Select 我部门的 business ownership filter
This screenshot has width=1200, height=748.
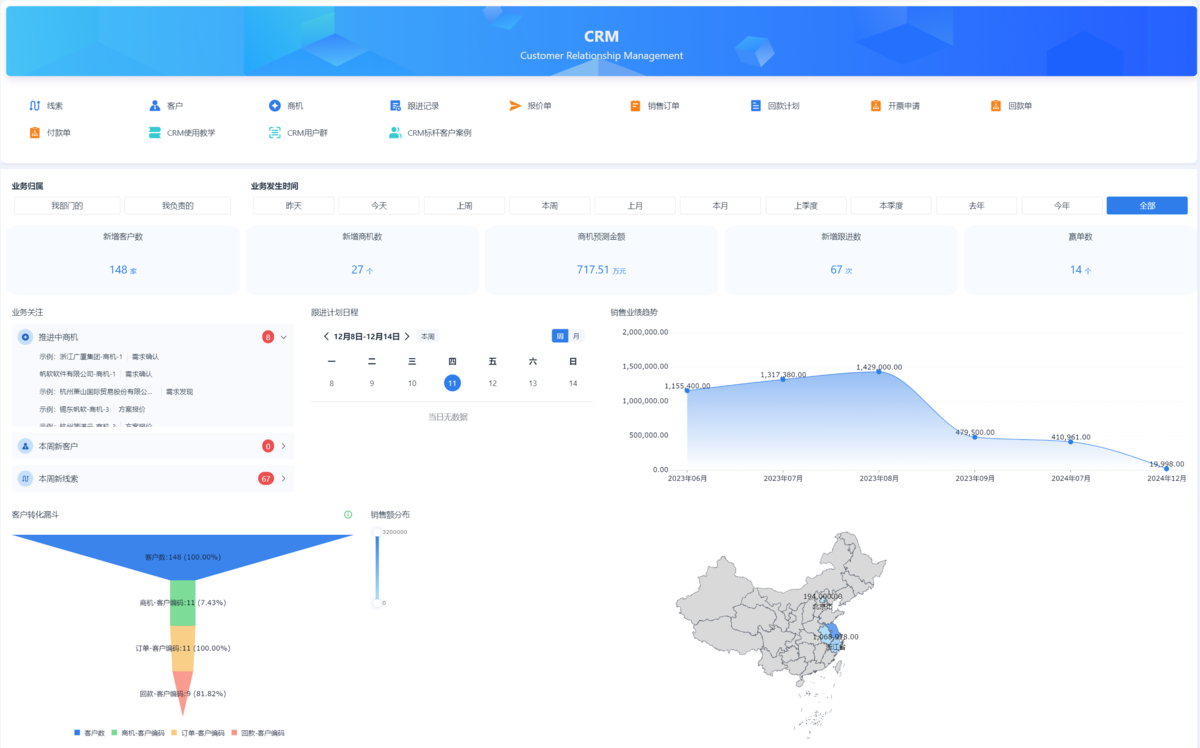tap(68, 205)
